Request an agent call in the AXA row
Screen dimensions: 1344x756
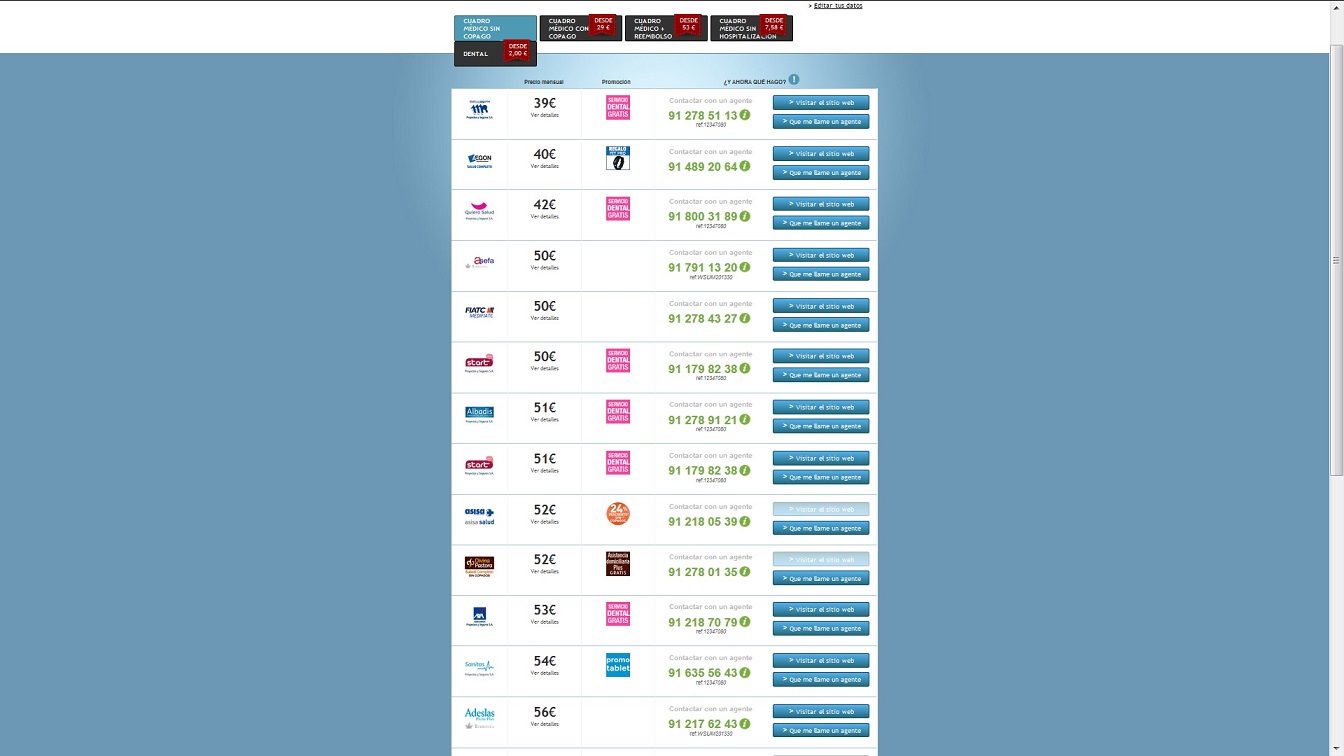(821, 628)
